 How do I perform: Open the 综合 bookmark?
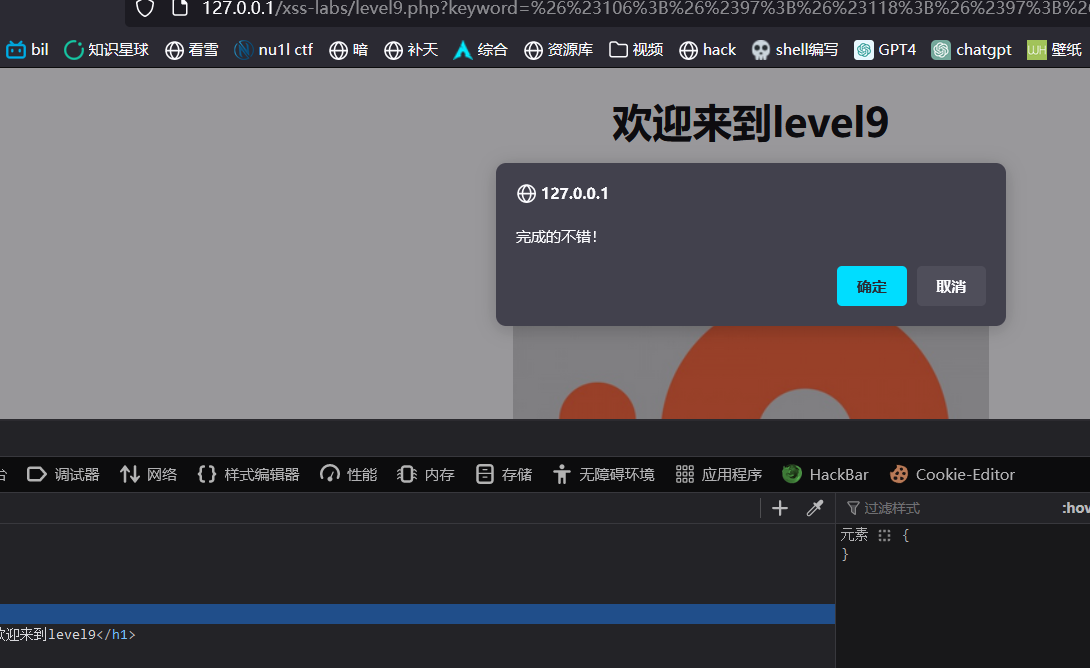[x=480, y=49]
